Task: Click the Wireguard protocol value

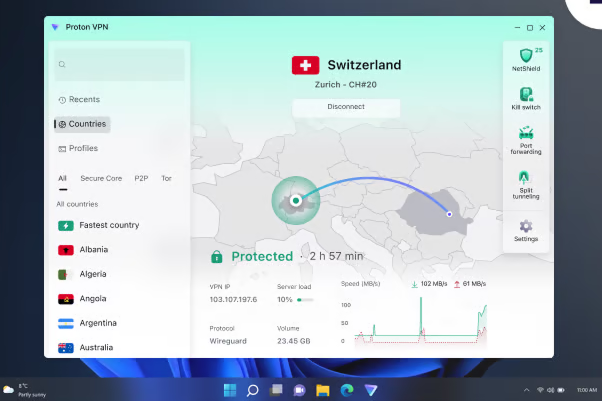Action: tap(228, 341)
